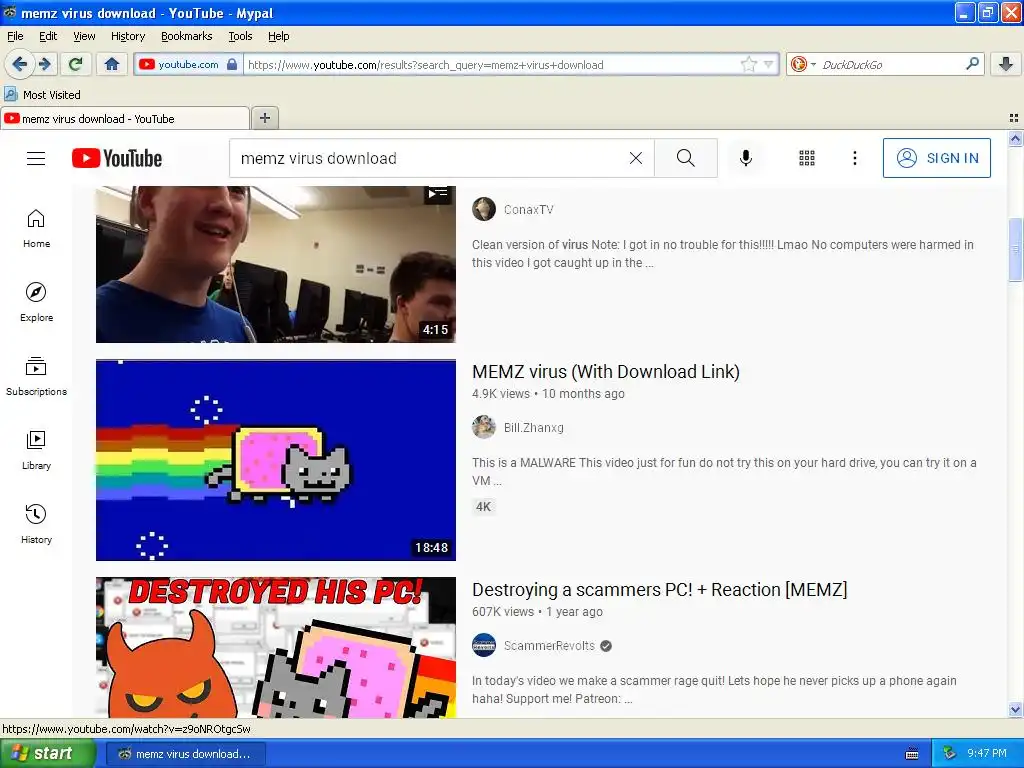The height and width of the screenshot is (768, 1024).
Task: Open new tab with plus button
Action: (x=264, y=118)
